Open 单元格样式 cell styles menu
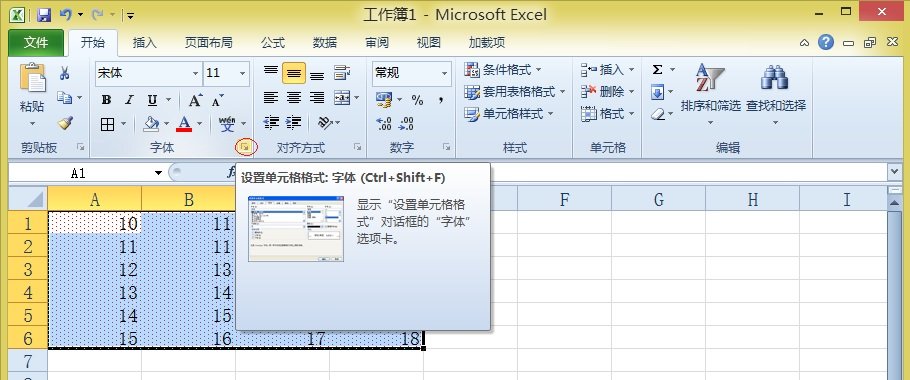 (509, 114)
